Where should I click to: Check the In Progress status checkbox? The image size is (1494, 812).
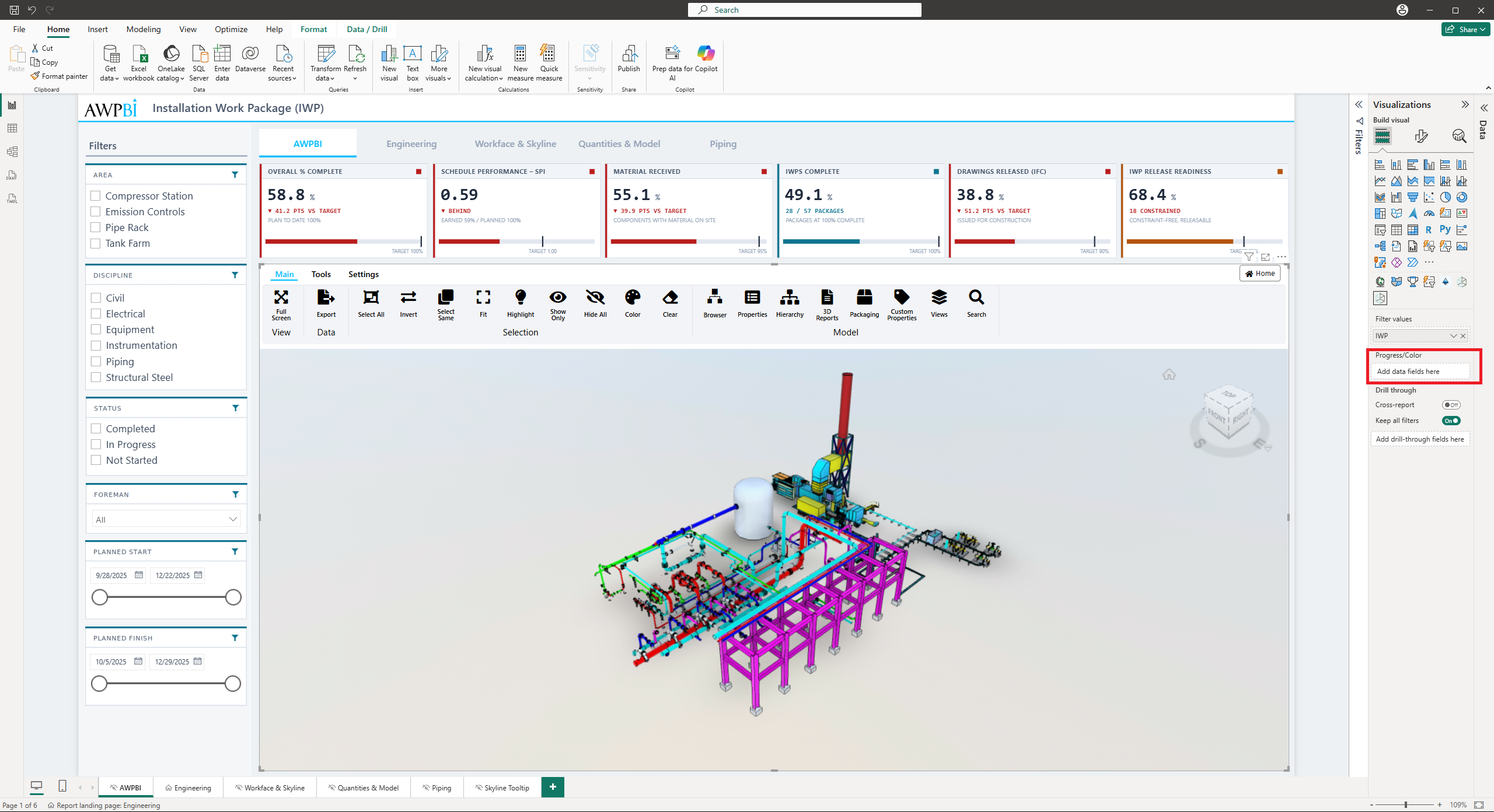(x=96, y=444)
